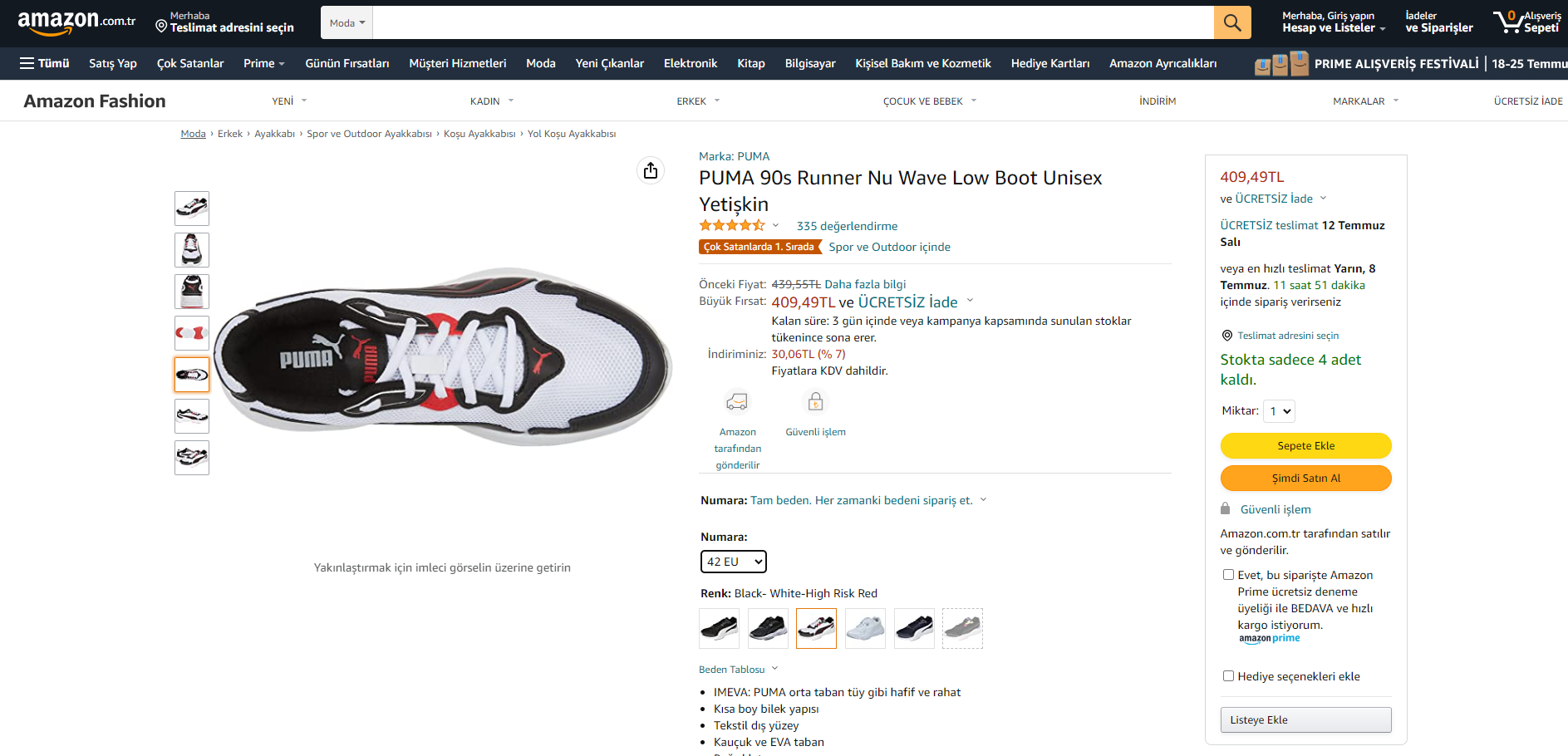This screenshot has height=756, width=1568.
Task: Select the first product thumbnail image
Action: coord(192,209)
